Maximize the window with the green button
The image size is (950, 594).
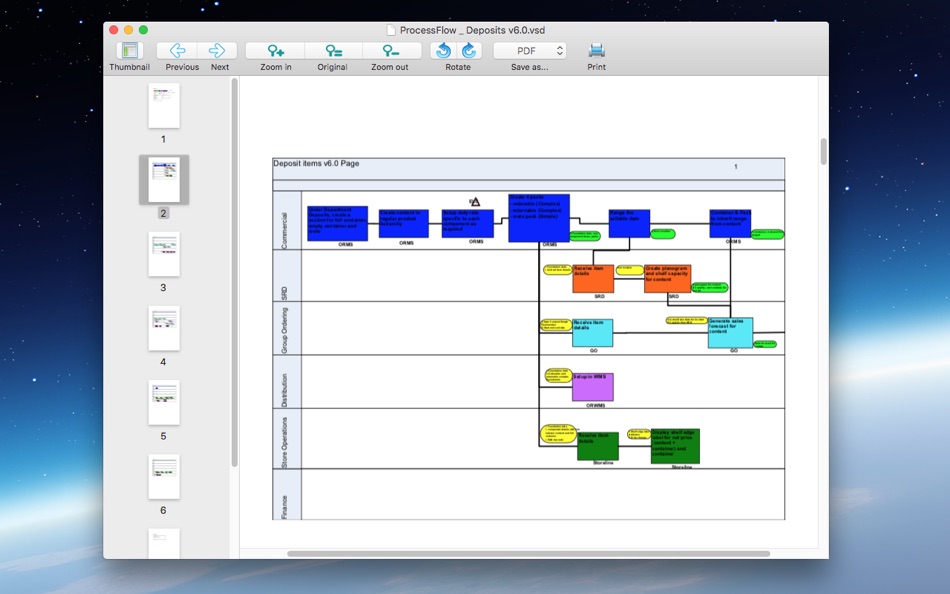143,30
